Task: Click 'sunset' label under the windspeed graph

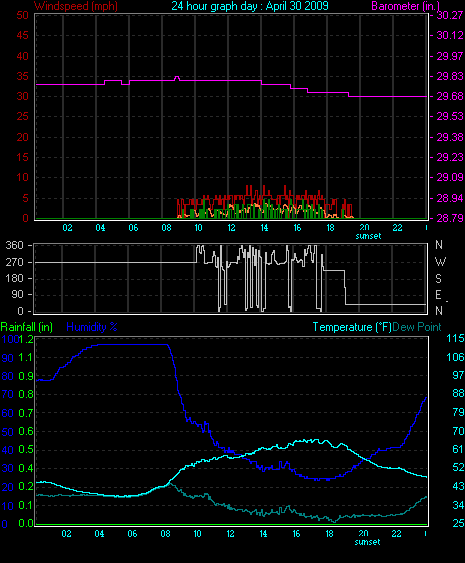Action: click(x=368, y=236)
